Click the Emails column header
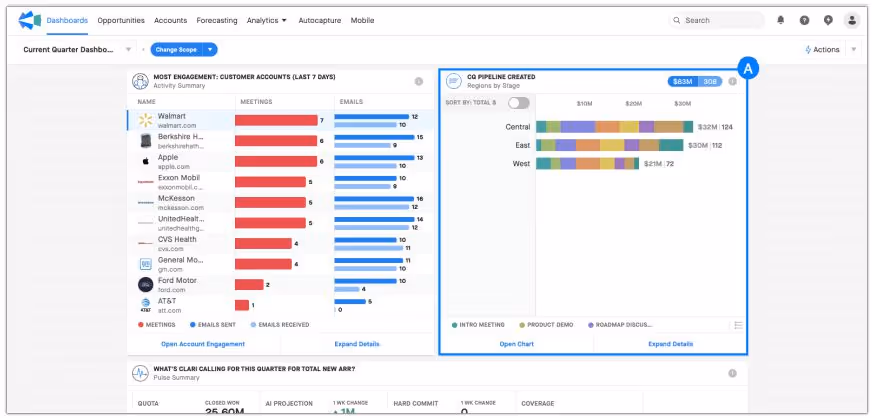 point(350,102)
